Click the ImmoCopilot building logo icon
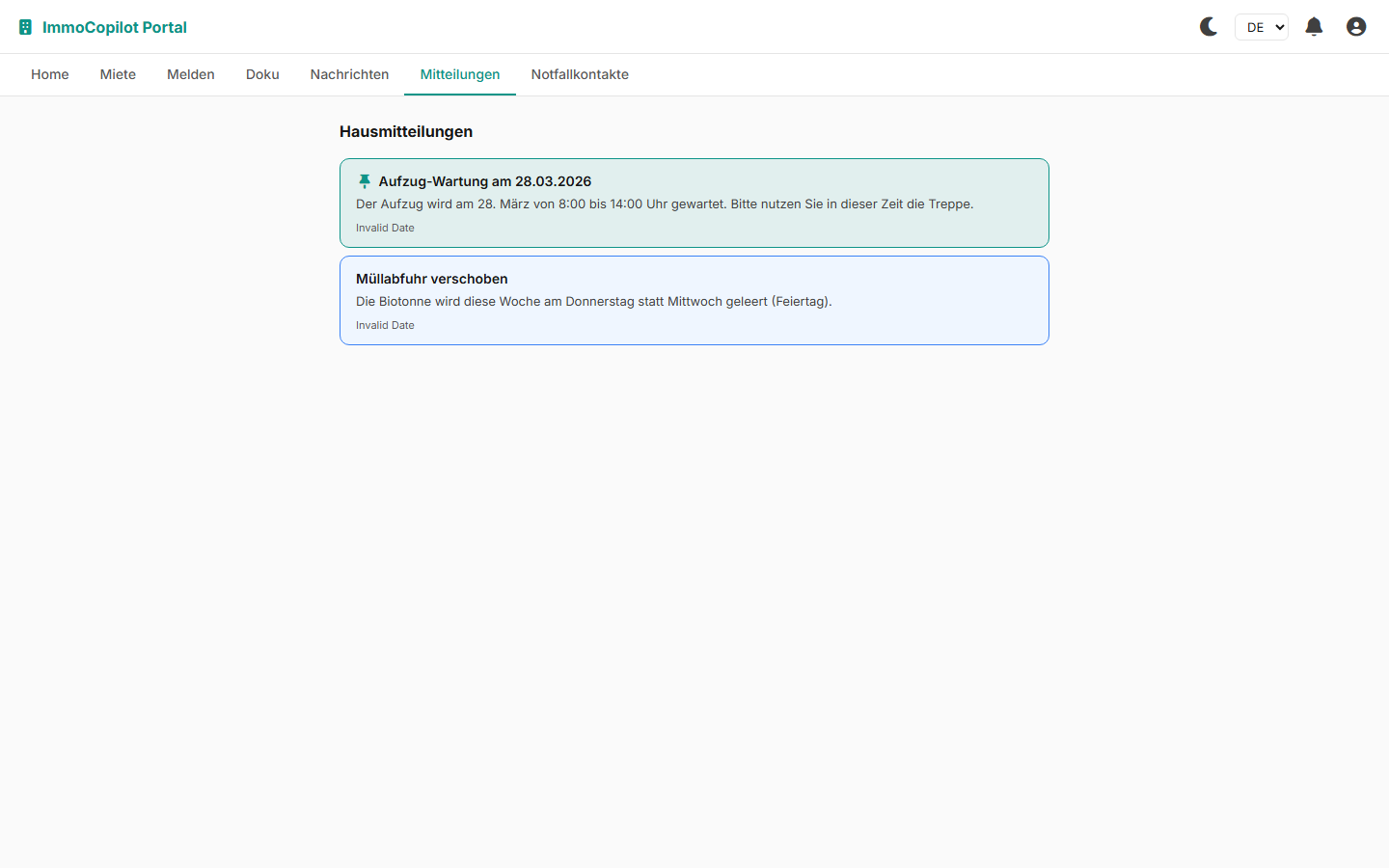The height and width of the screenshot is (868, 1389). pos(26,27)
